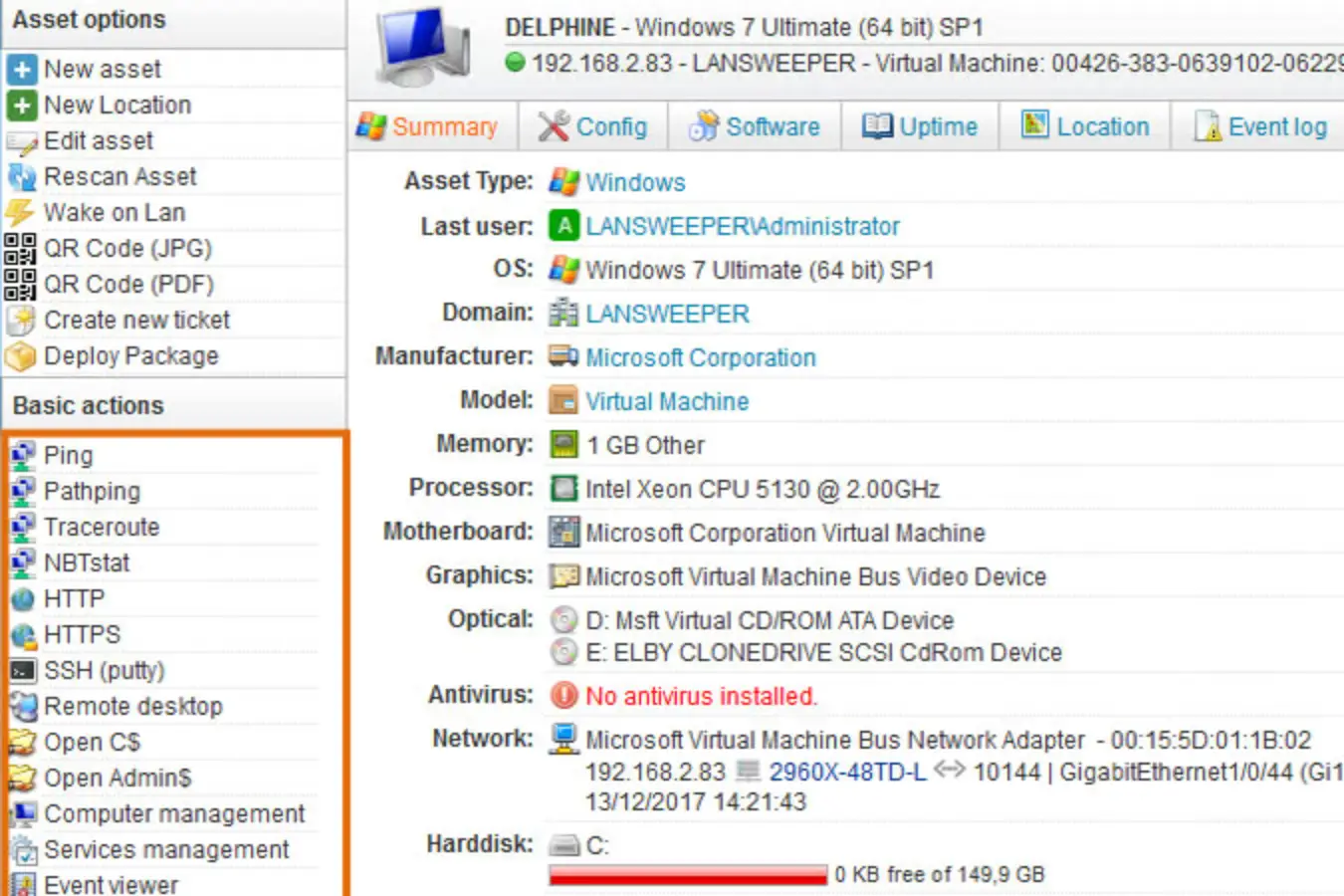The image size is (1344, 896).
Task: Open the Uptime tab
Action: pos(921,127)
